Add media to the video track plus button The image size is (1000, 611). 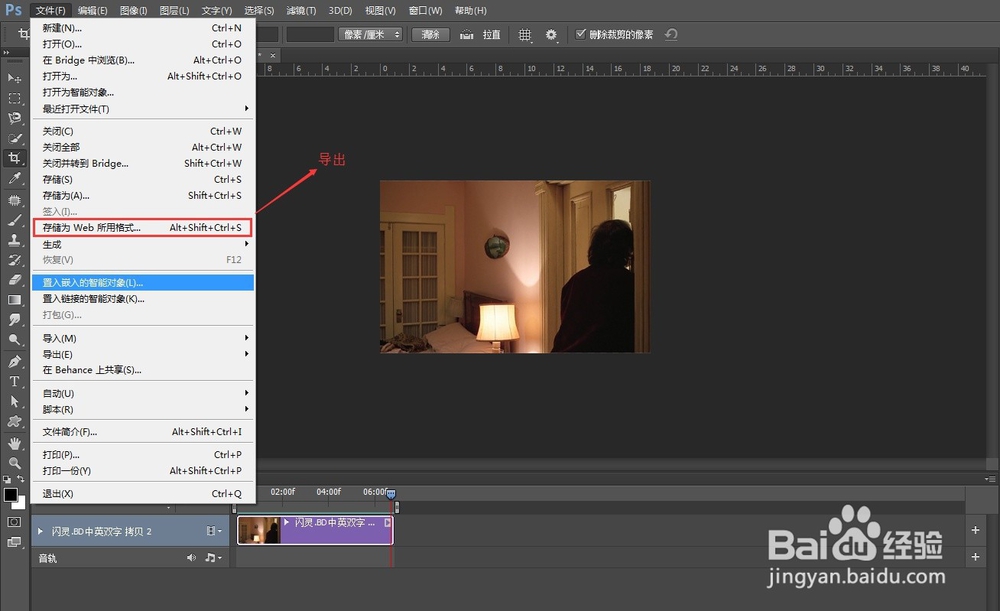(975, 530)
